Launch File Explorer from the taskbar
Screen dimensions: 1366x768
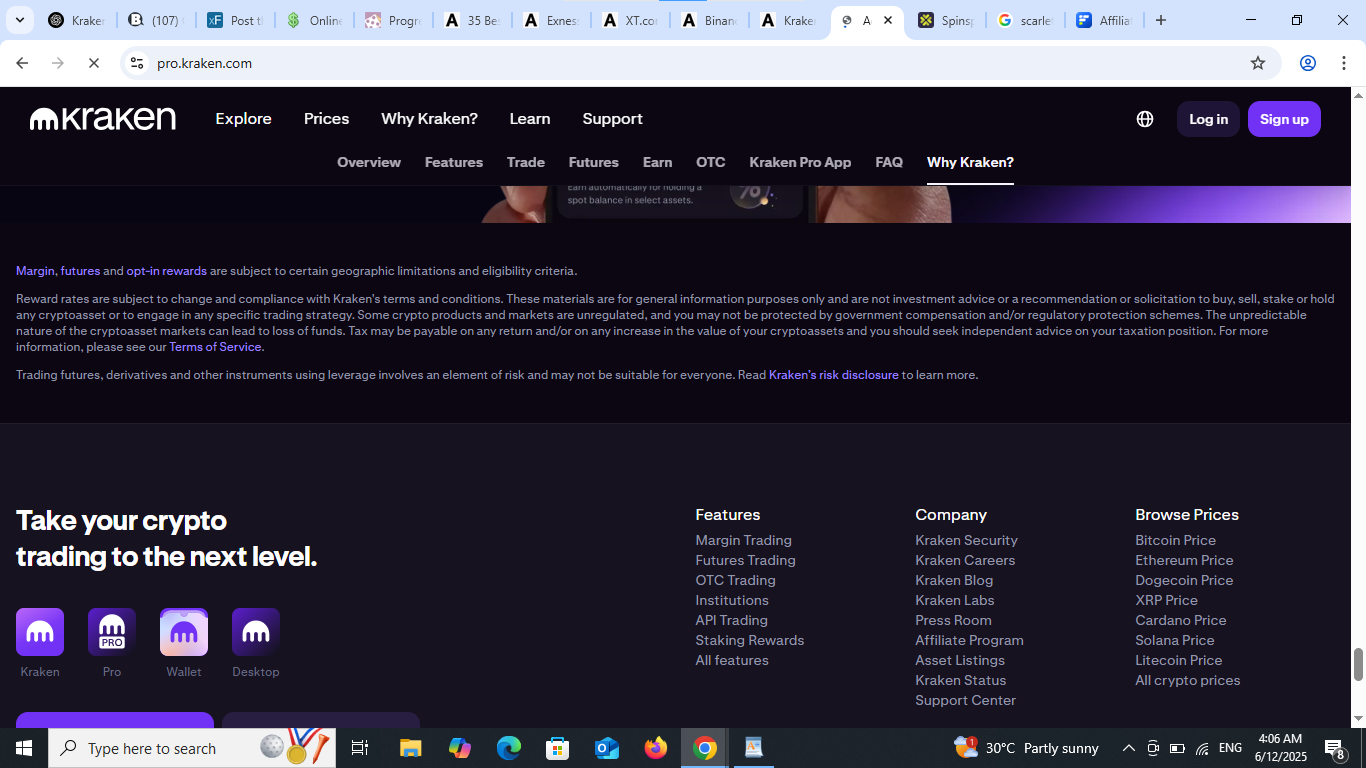pos(411,748)
